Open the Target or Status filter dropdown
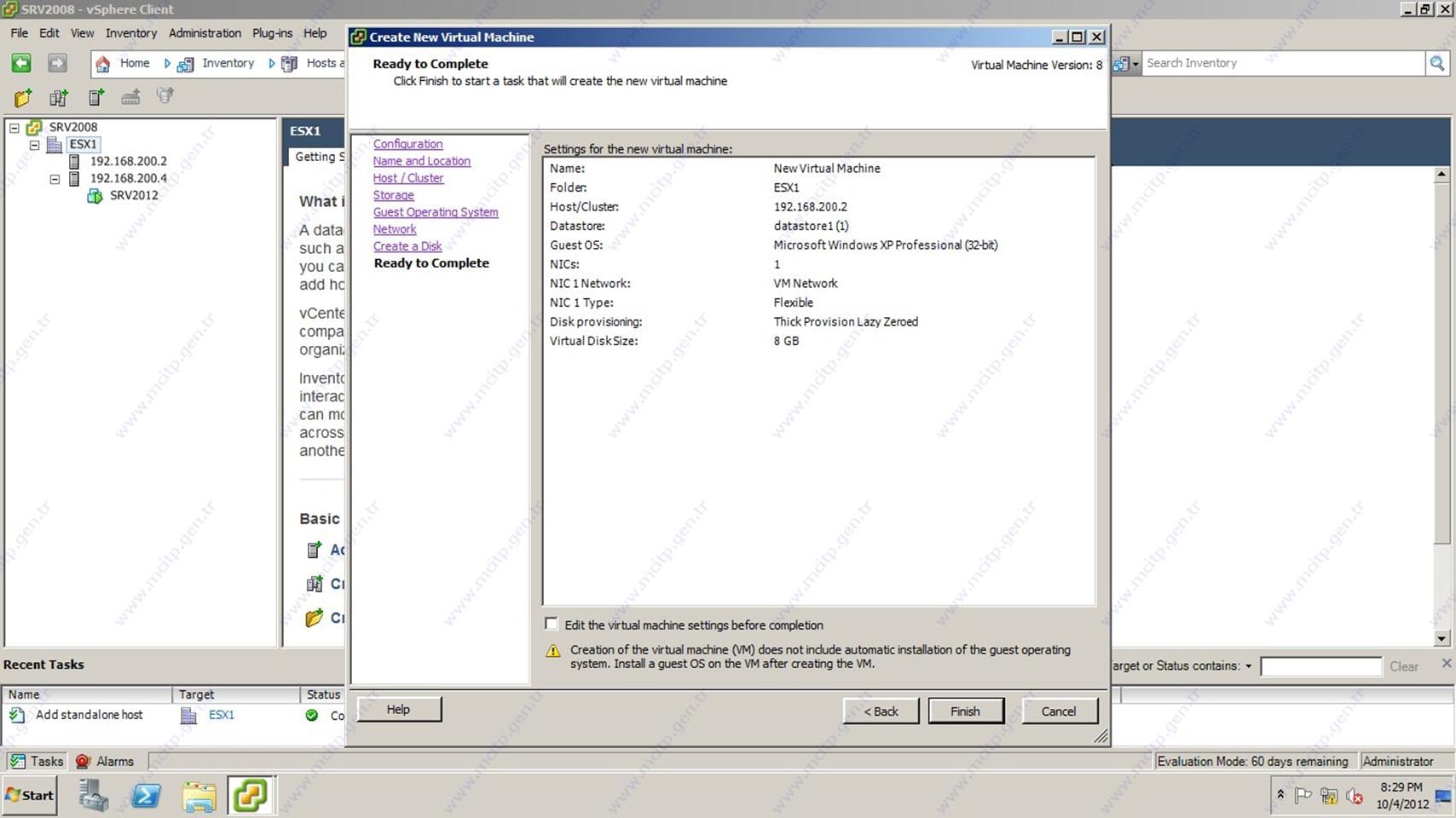Screen dimensions: 1456x818 tap(1249, 666)
